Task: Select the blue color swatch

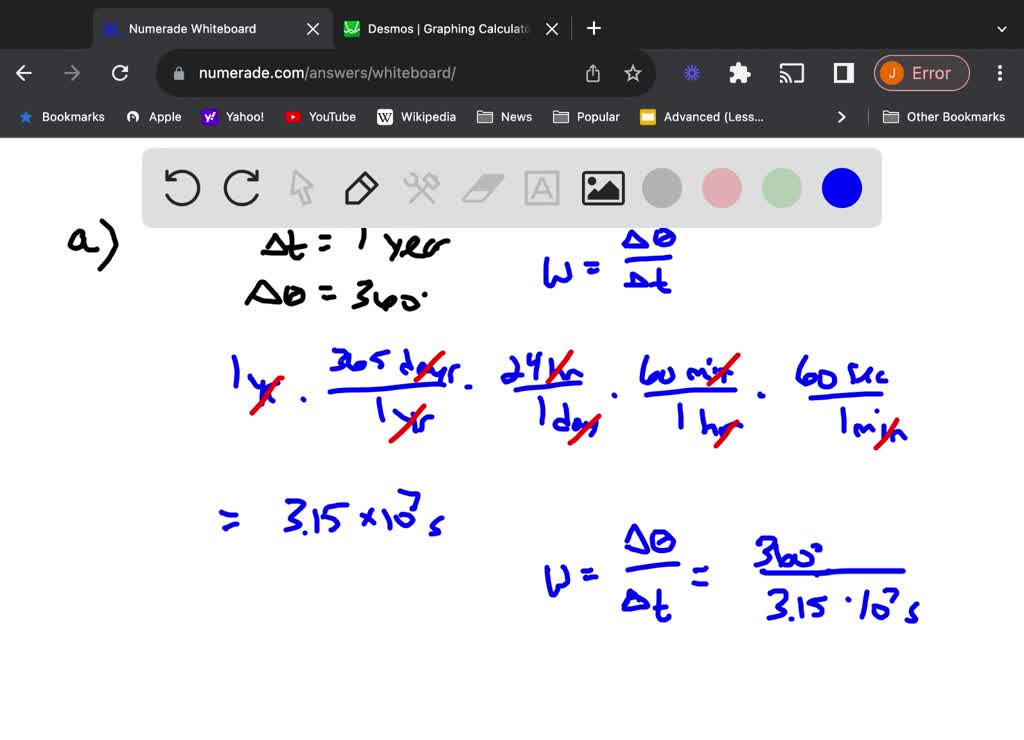Action: click(x=841, y=187)
